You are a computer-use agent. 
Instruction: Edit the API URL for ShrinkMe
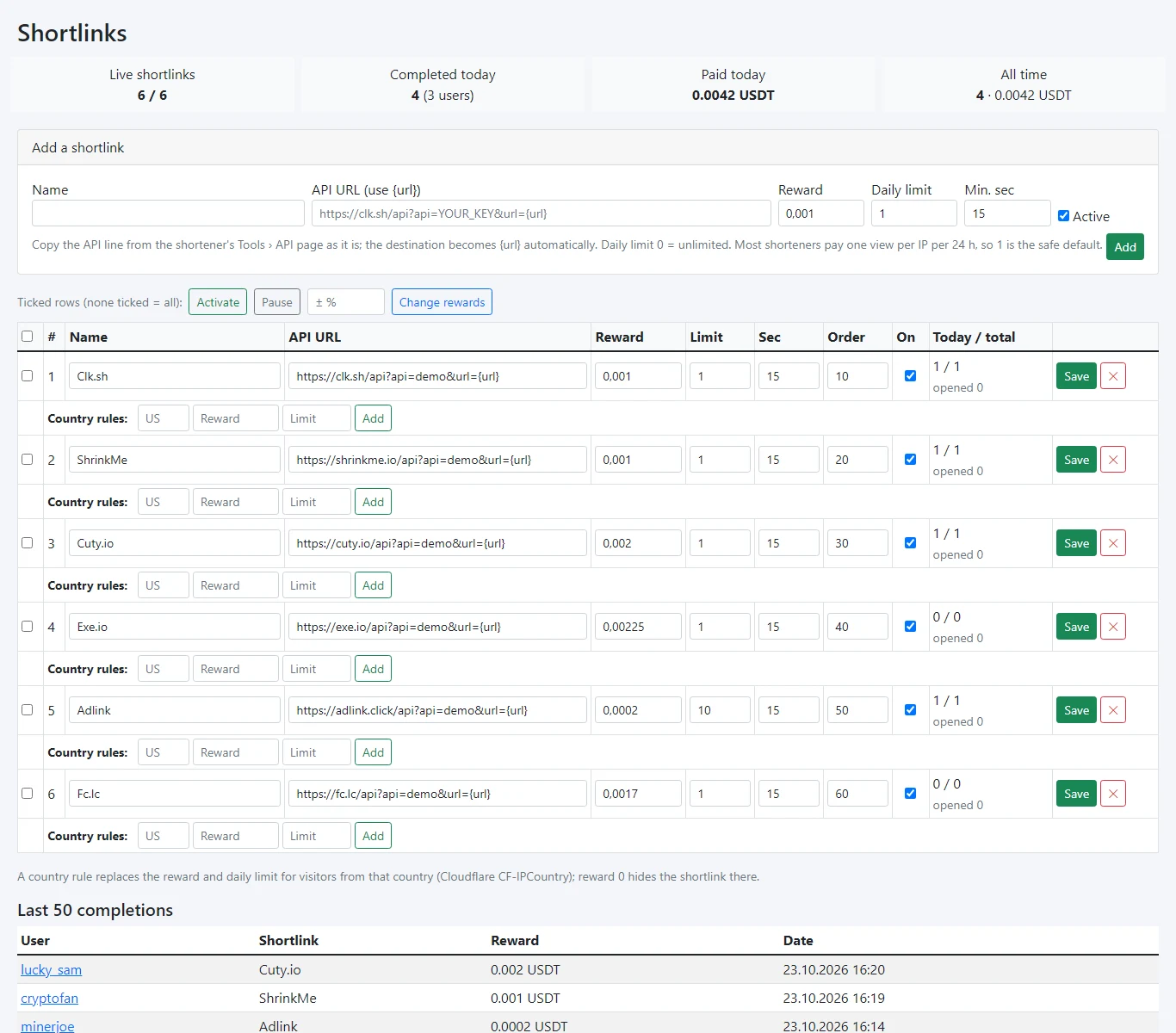(x=437, y=460)
